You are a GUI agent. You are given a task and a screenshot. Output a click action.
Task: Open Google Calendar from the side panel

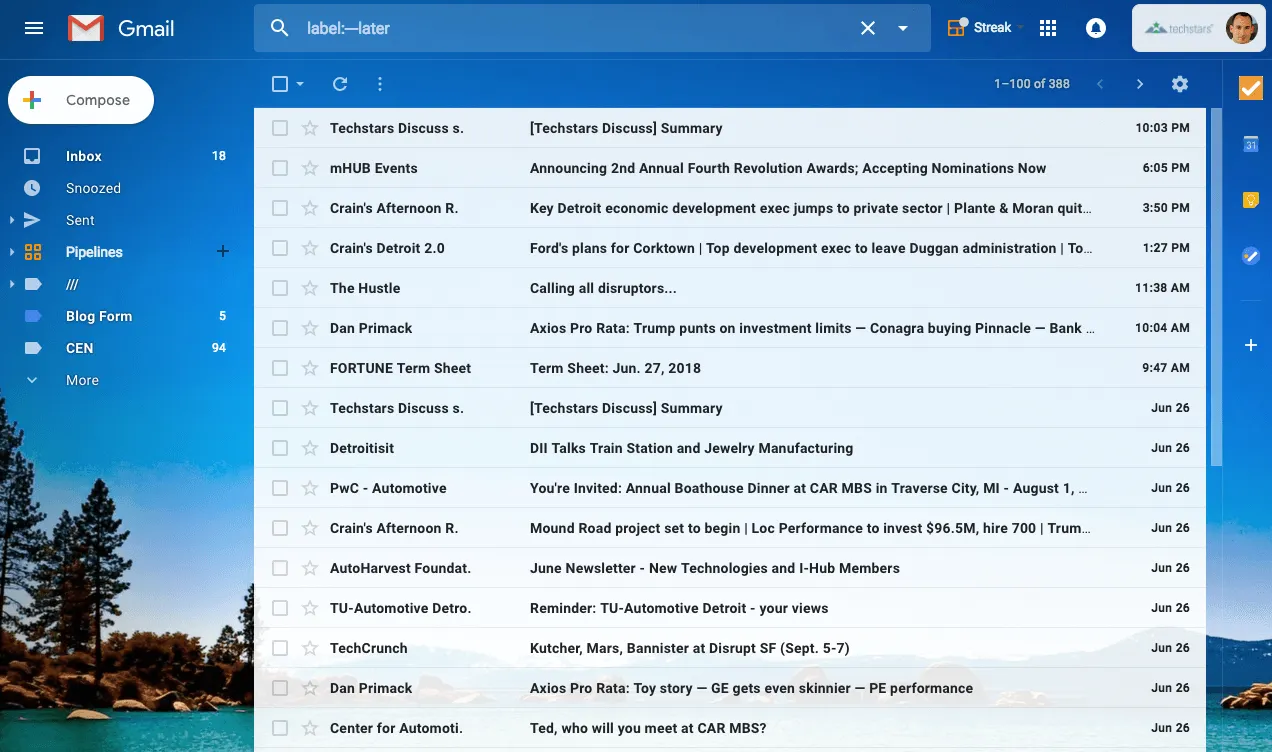coord(1251,145)
